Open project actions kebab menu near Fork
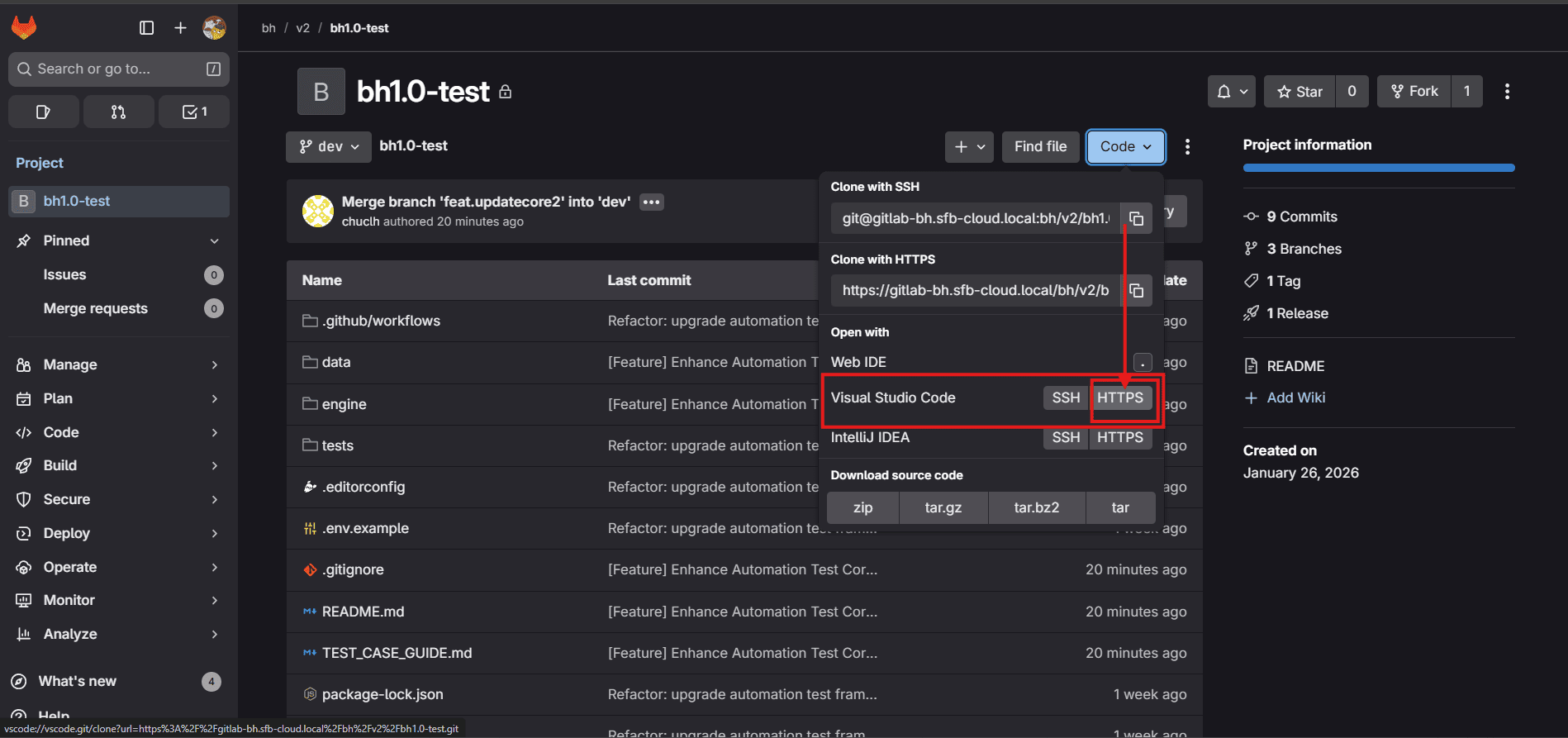The width and height of the screenshot is (1568, 738). tap(1507, 92)
